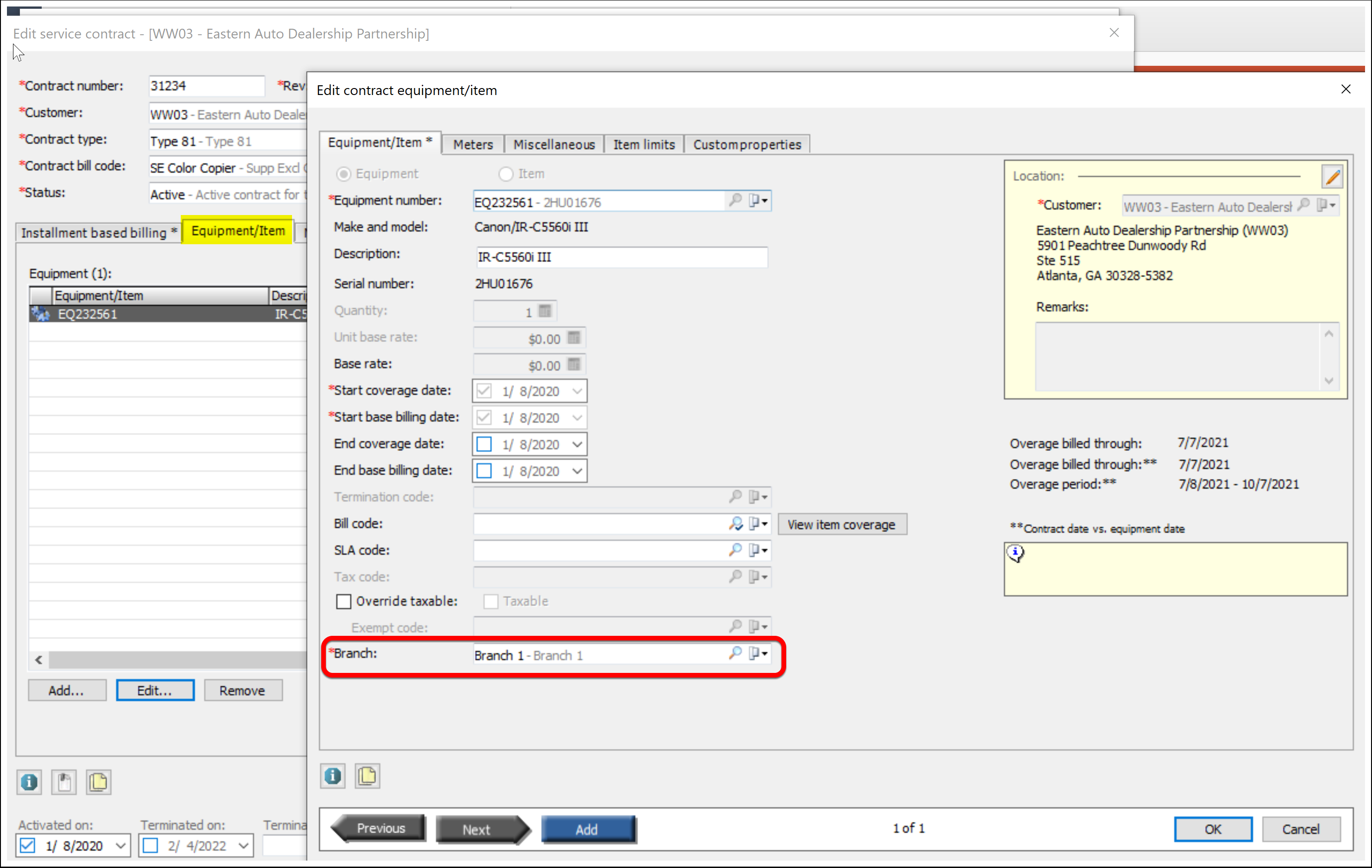Check the Taxable checkbox
1372x868 pixels.
(490, 602)
